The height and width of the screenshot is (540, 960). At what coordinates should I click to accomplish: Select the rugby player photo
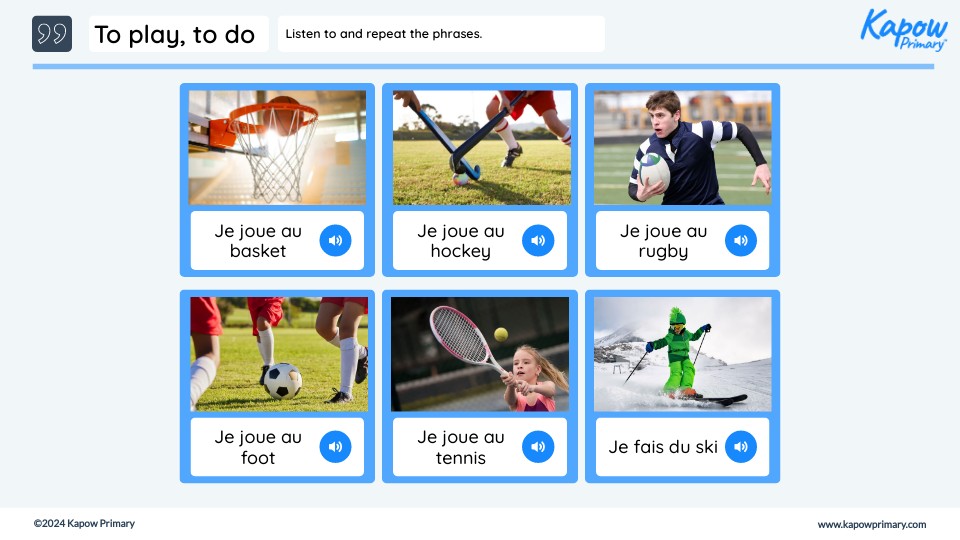[x=683, y=148]
